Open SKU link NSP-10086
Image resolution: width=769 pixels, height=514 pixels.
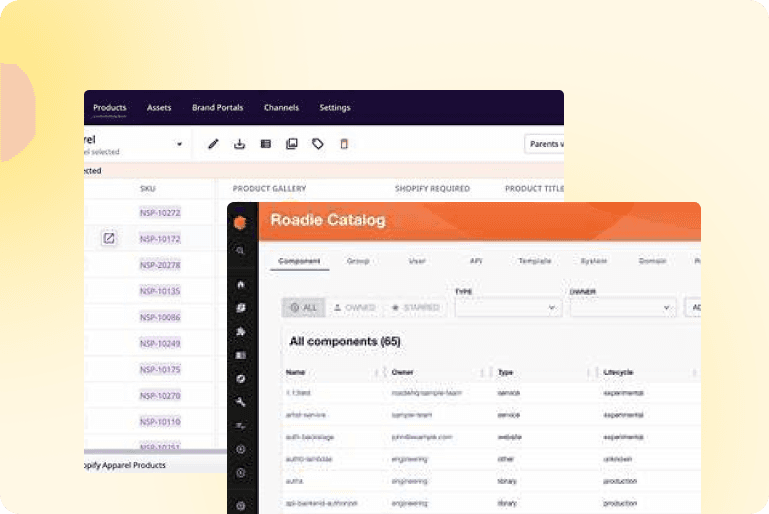click(x=160, y=317)
